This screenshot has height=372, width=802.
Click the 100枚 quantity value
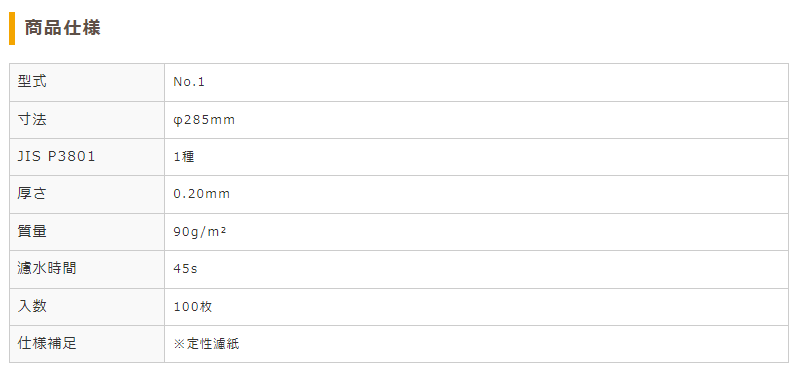pos(193,307)
